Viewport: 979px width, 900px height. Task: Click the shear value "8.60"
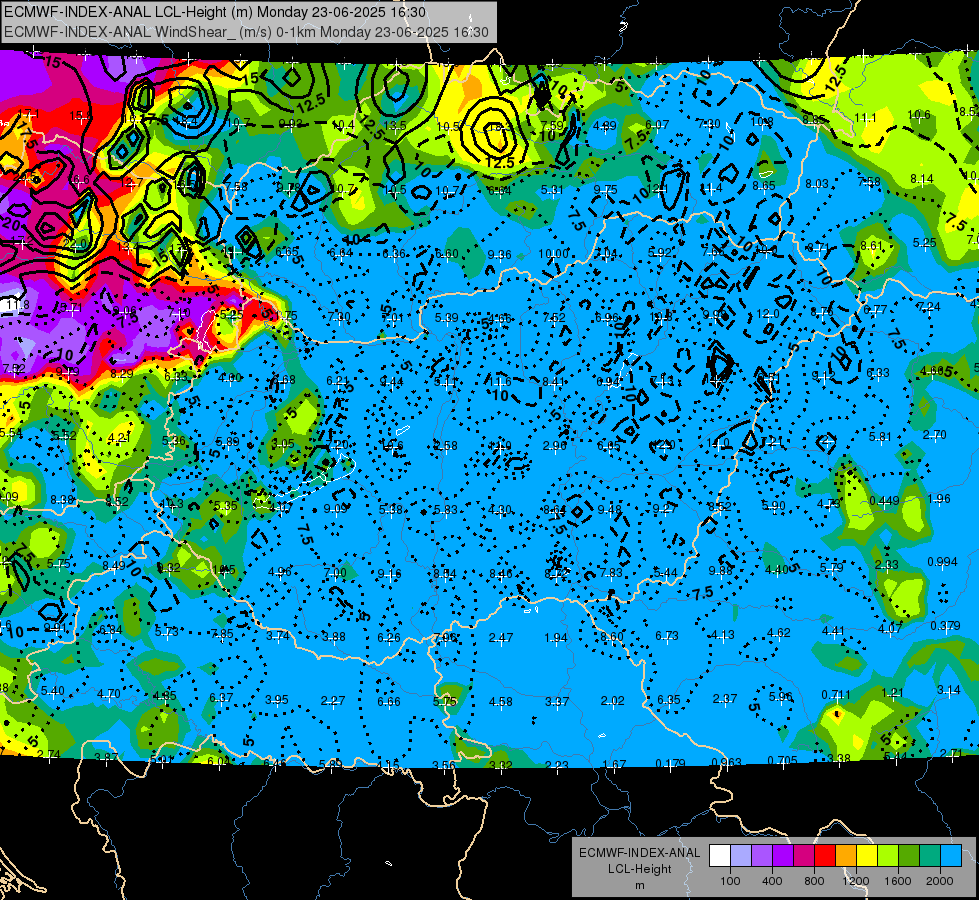[x=612, y=636]
